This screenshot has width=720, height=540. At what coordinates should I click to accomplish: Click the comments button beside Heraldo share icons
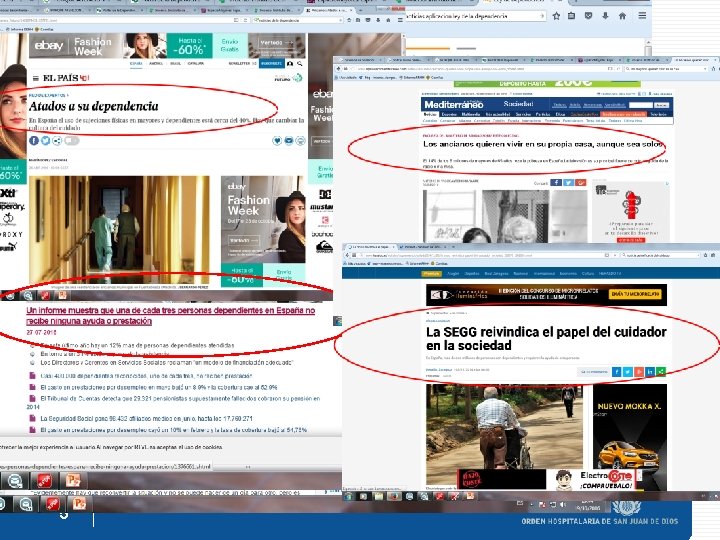pos(594,371)
